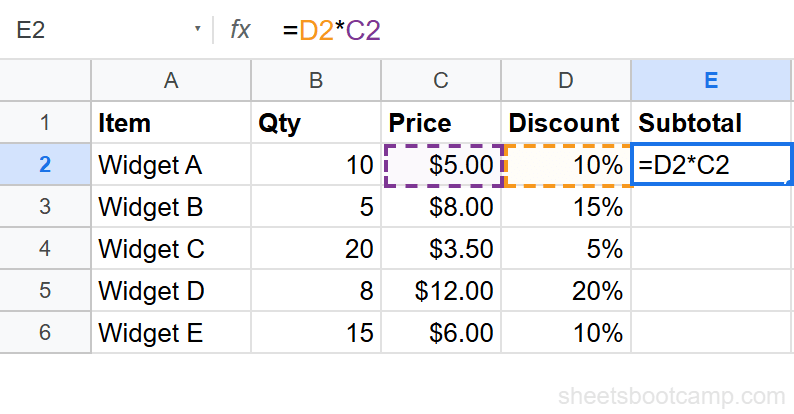Select the row 1 header
The height and width of the screenshot is (414, 794).
point(45,122)
